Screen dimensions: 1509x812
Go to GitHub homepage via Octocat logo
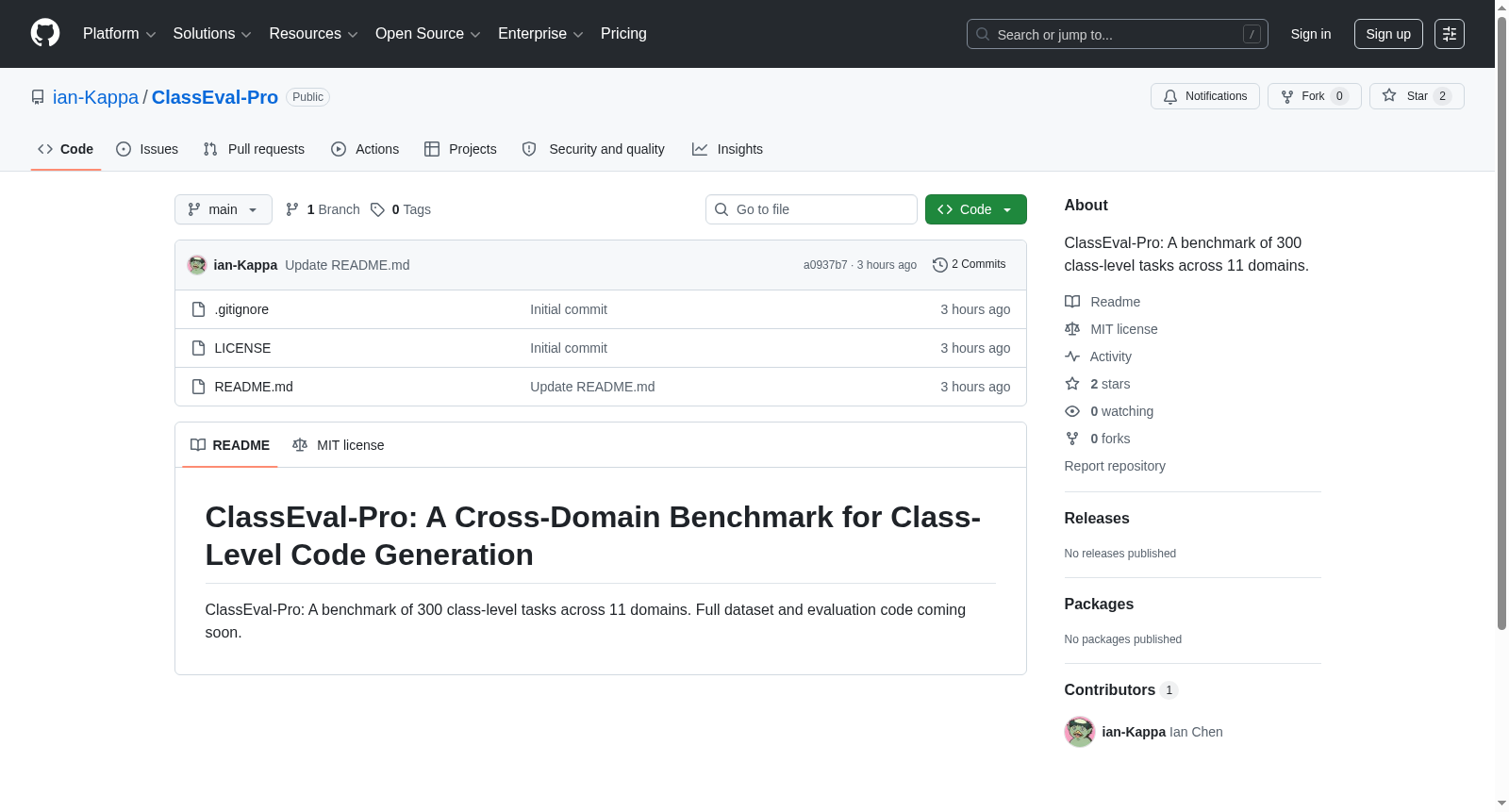point(45,34)
